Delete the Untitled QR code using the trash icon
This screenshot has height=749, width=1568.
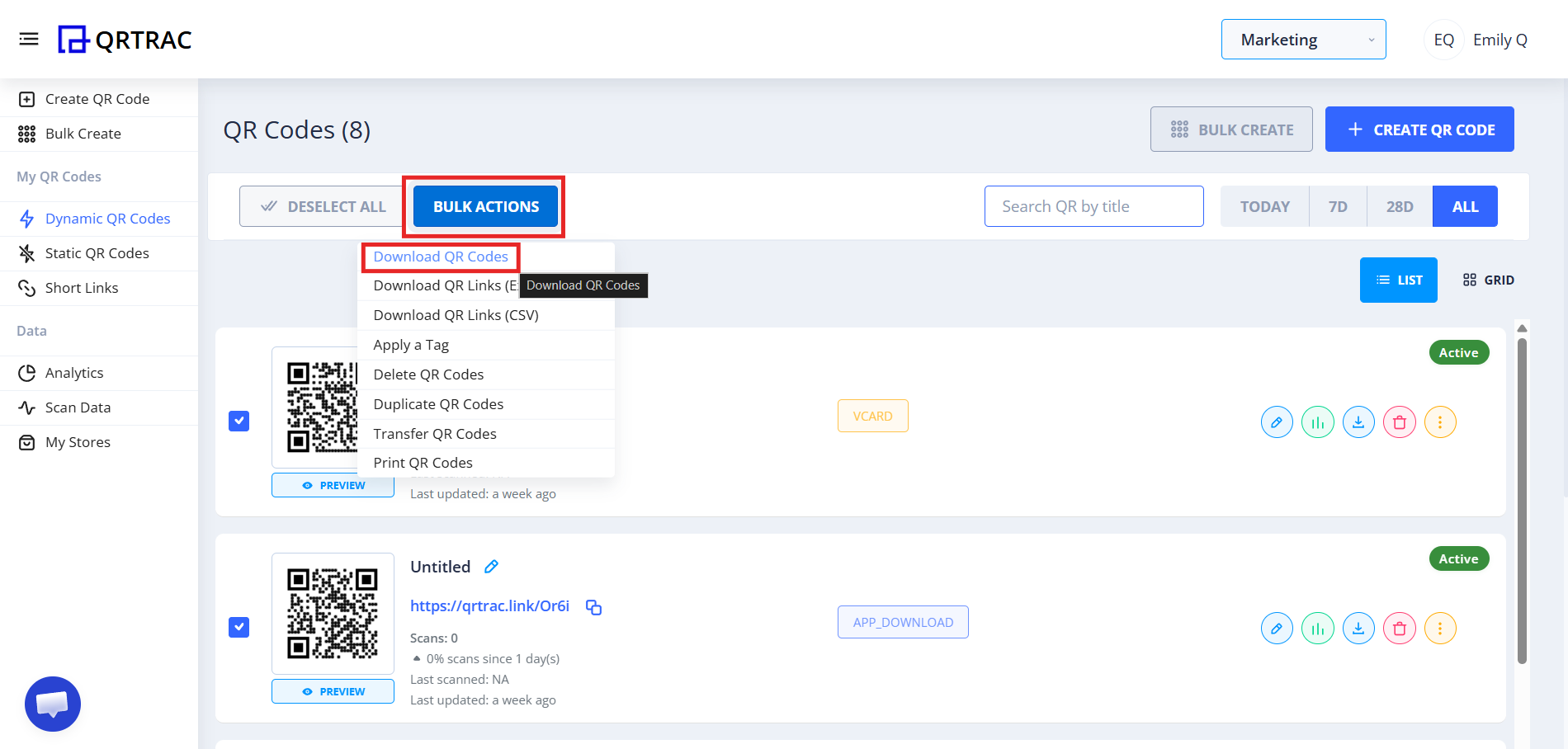pyautogui.click(x=1399, y=628)
